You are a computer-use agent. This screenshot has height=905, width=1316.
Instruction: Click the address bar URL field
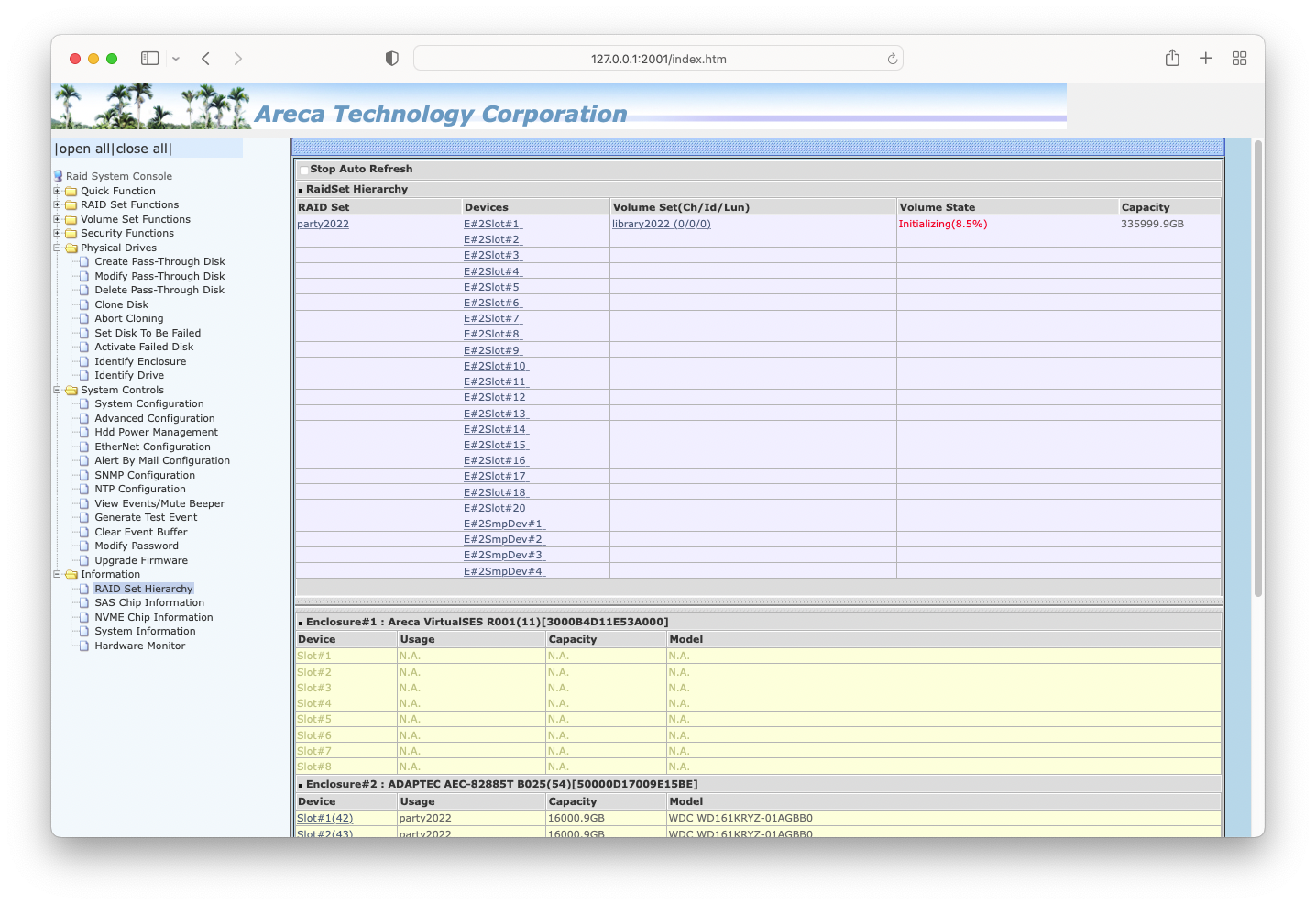658,59
